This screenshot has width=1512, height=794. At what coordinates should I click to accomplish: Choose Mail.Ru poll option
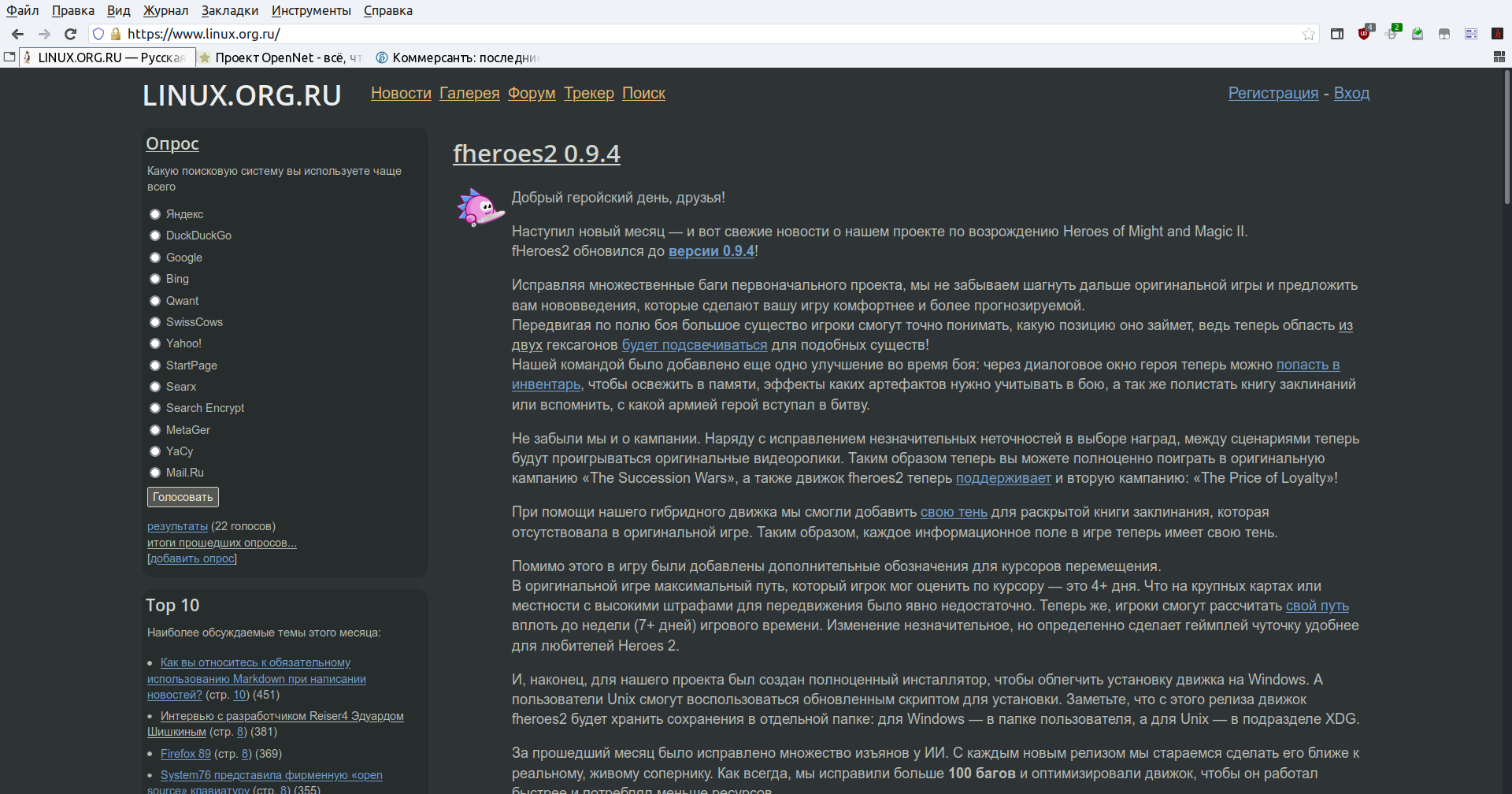pyautogui.click(x=155, y=473)
